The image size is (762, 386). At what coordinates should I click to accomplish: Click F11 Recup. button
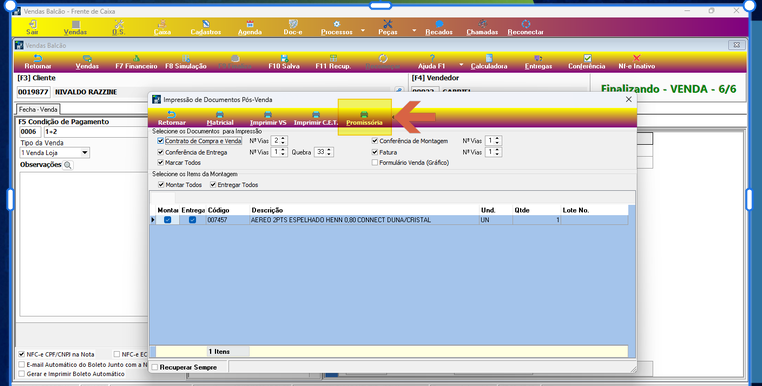coord(333,62)
